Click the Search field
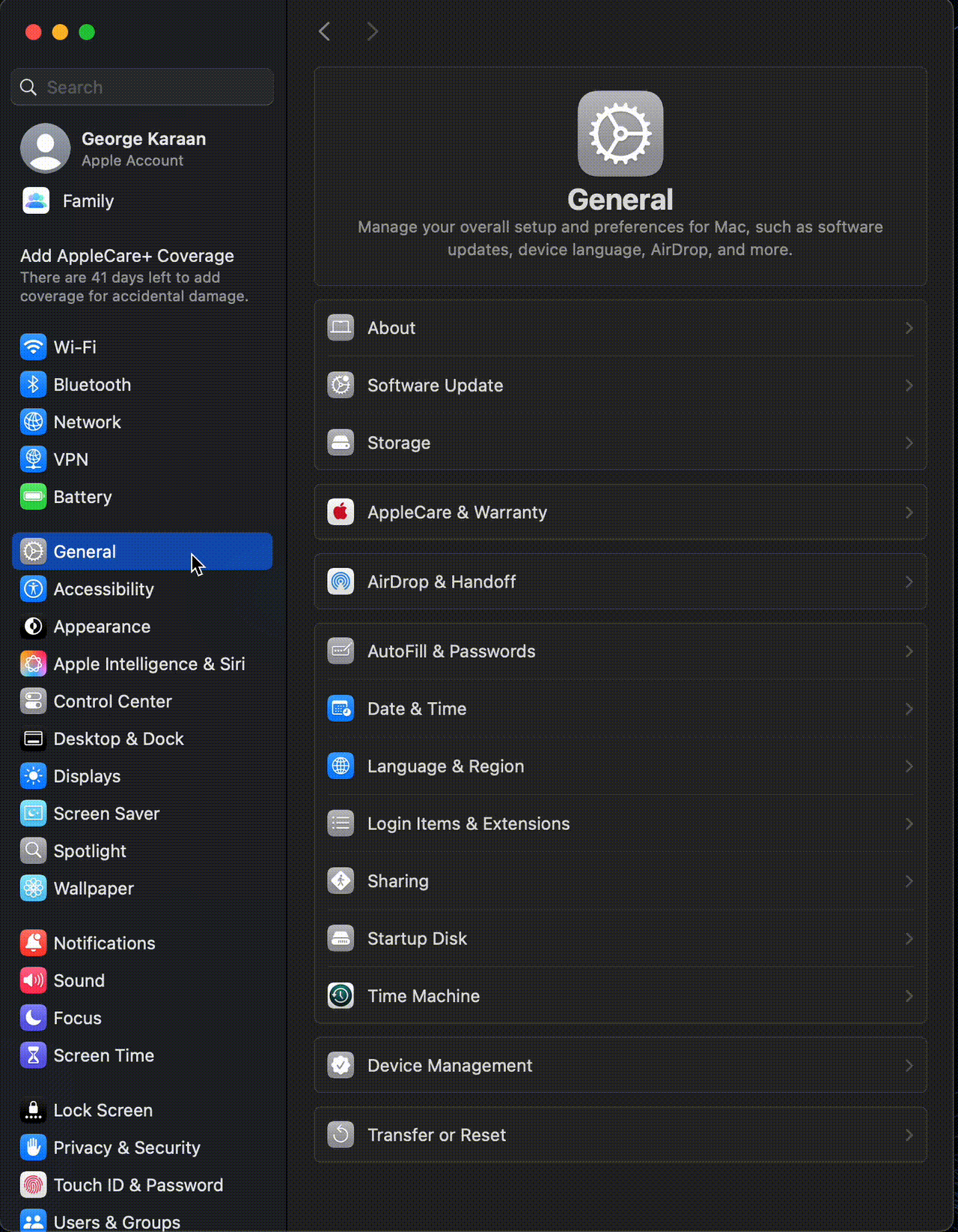This screenshot has width=958, height=1232. [x=142, y=87]
